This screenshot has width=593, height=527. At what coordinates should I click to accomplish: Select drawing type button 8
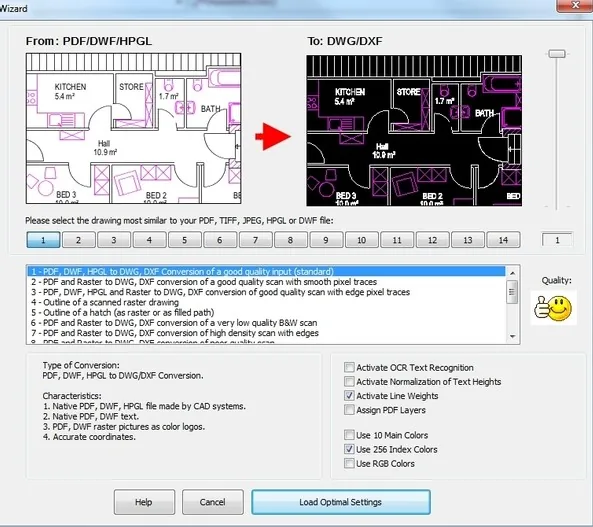click(290, 240)
